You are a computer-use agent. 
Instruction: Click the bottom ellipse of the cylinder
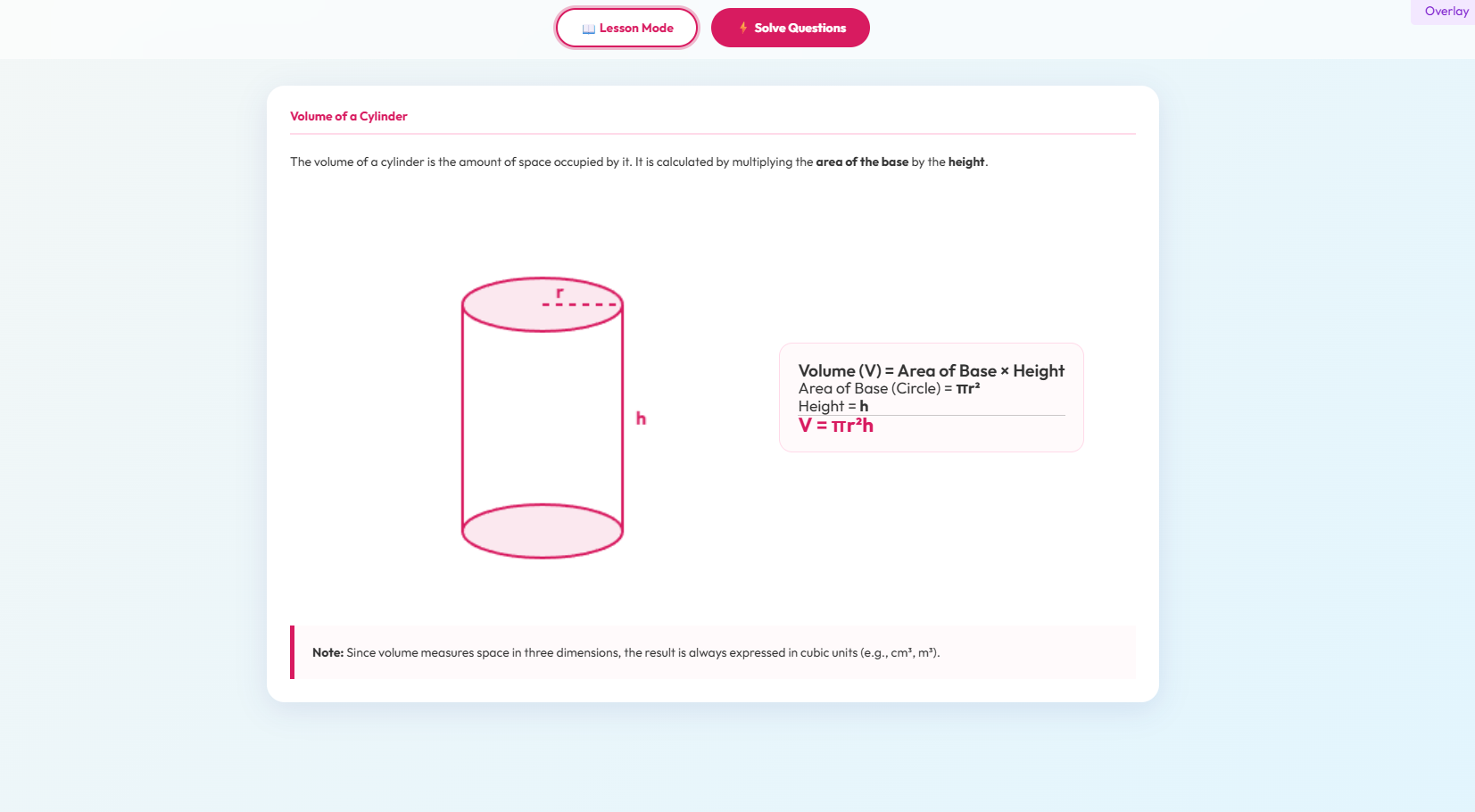click(x=542, y=532)
